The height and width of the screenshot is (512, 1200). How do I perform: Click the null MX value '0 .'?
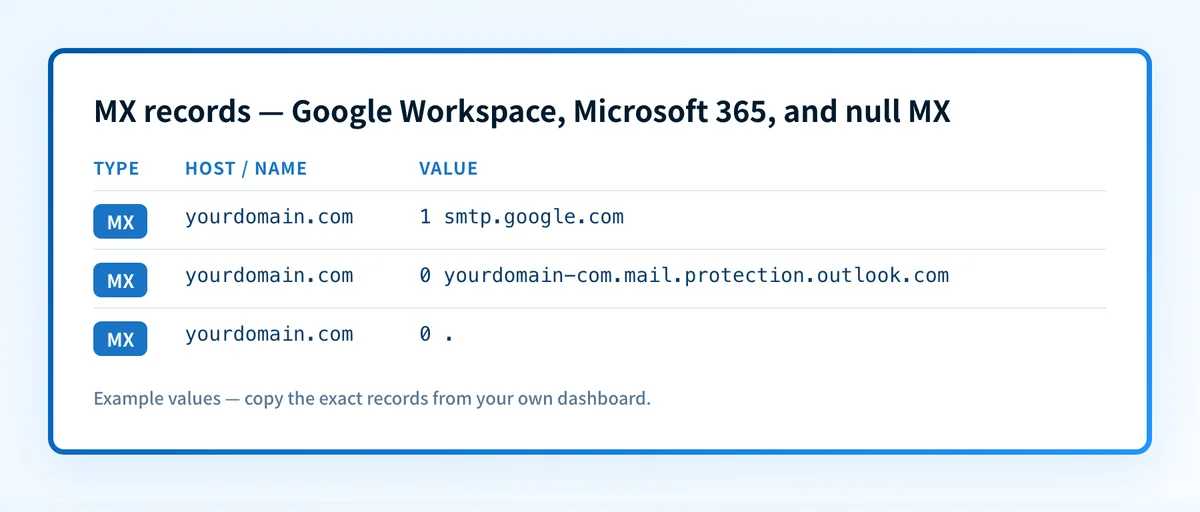tap(437, 335)
